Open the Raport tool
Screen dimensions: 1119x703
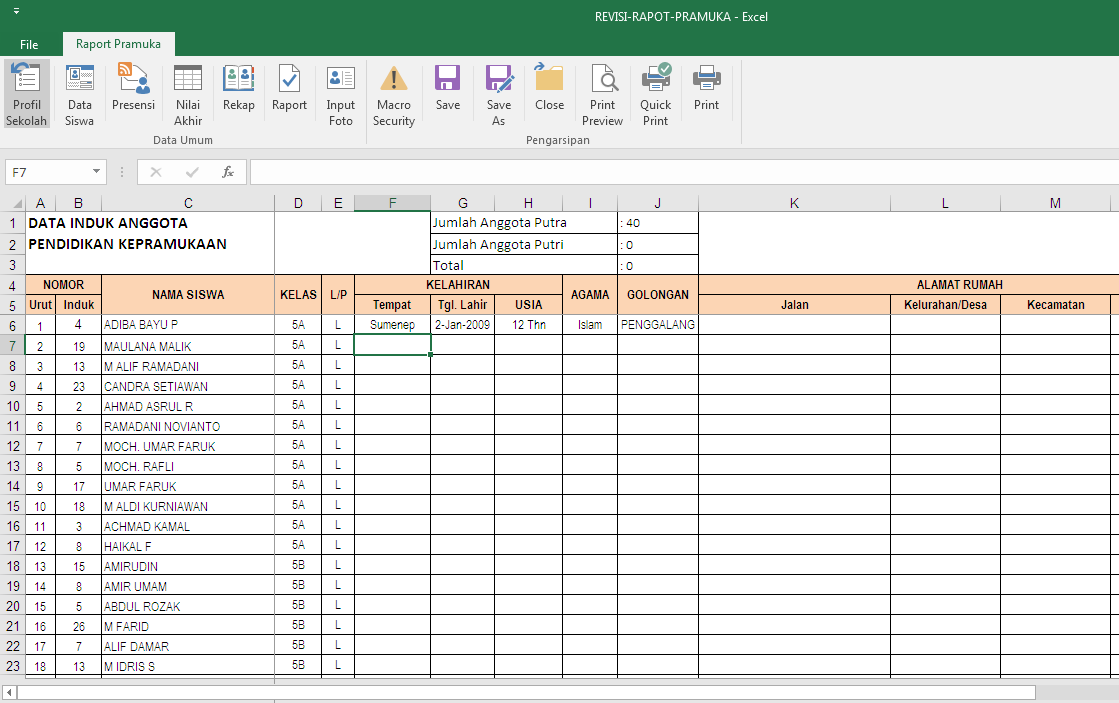289,92
